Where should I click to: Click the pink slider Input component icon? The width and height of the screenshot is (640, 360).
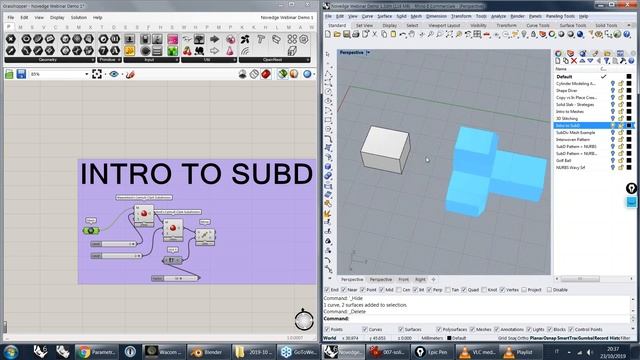click(x=172, y=39)
